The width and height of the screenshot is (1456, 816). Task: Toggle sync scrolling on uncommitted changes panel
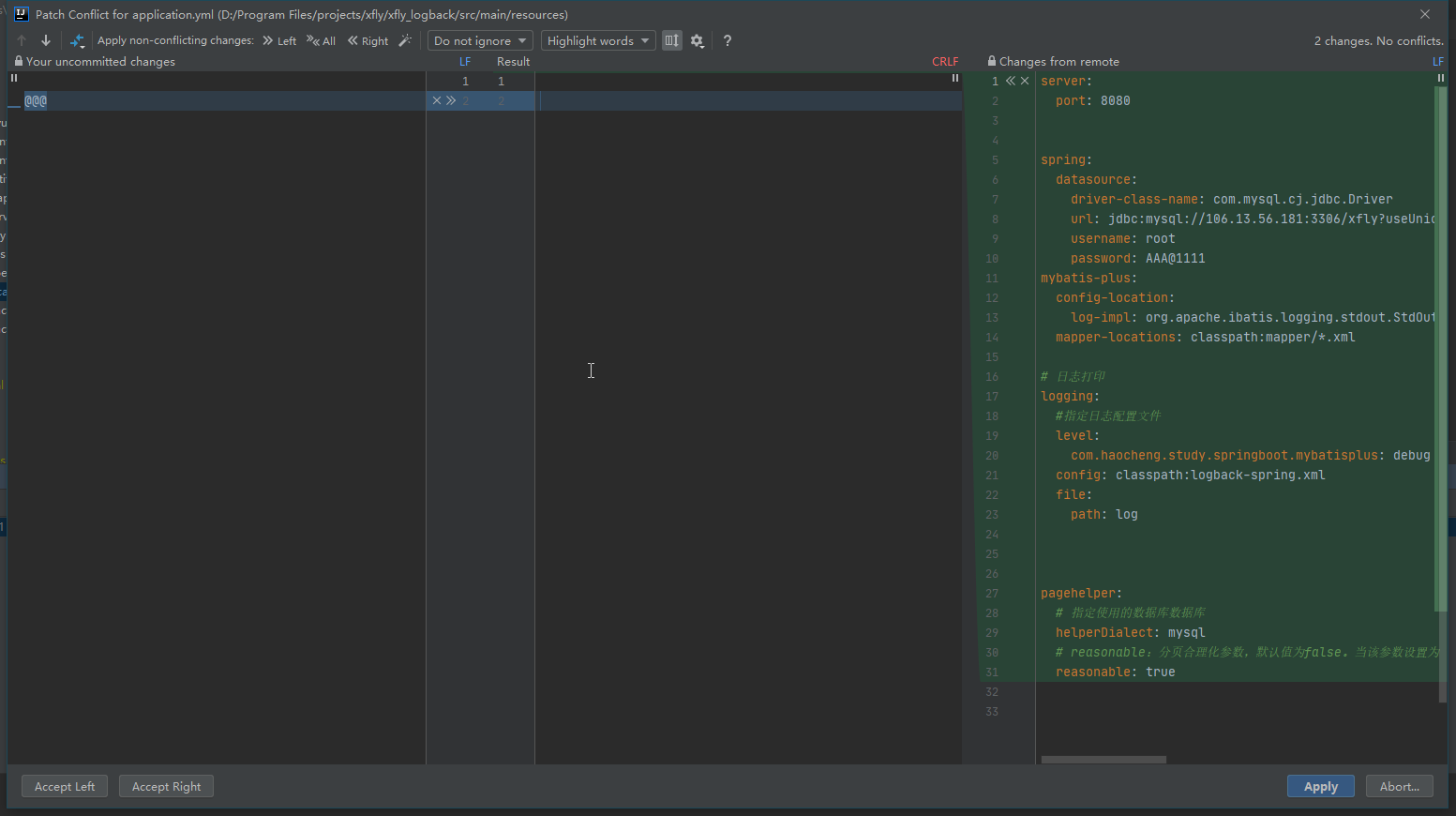click(x=12, y=78)
